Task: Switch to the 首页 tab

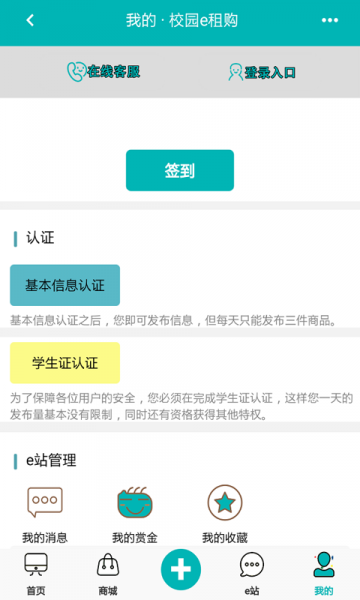Action: click(x=36, y=574)
